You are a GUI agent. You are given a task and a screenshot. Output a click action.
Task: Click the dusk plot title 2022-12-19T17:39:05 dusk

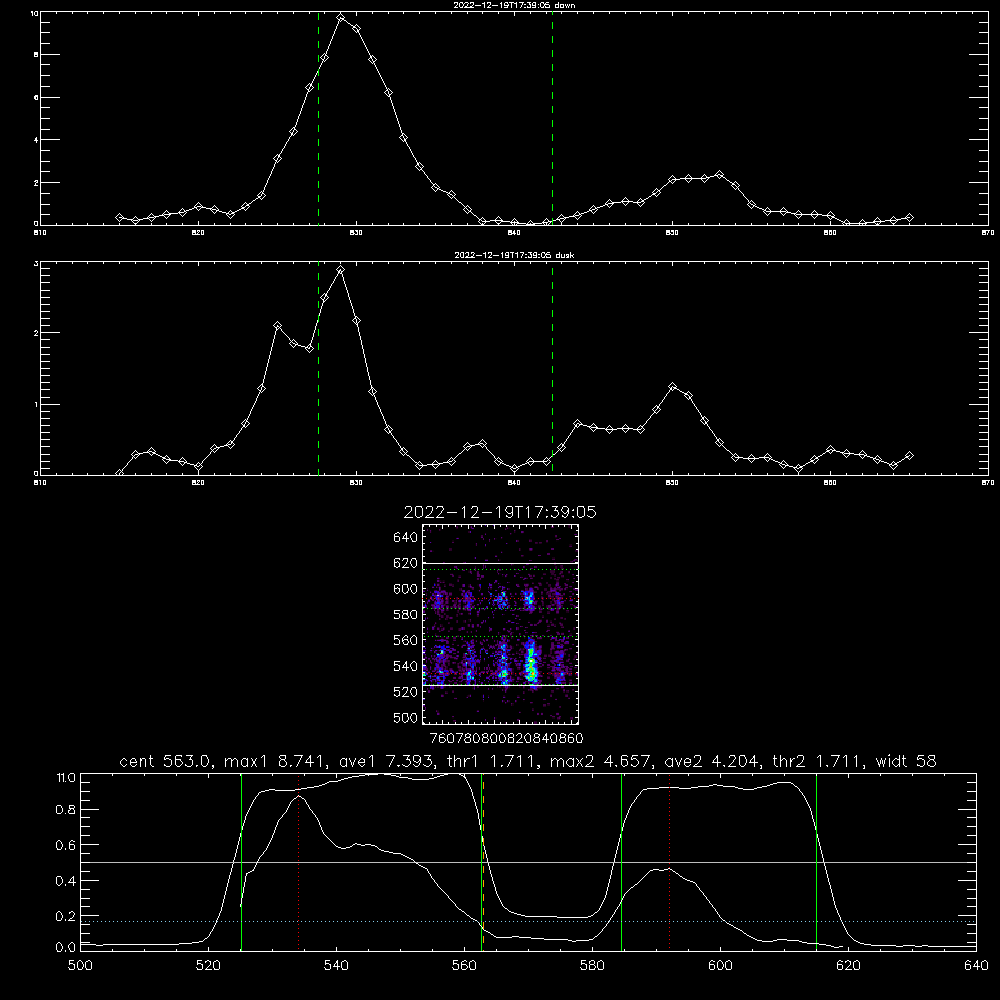click(514, 255)
